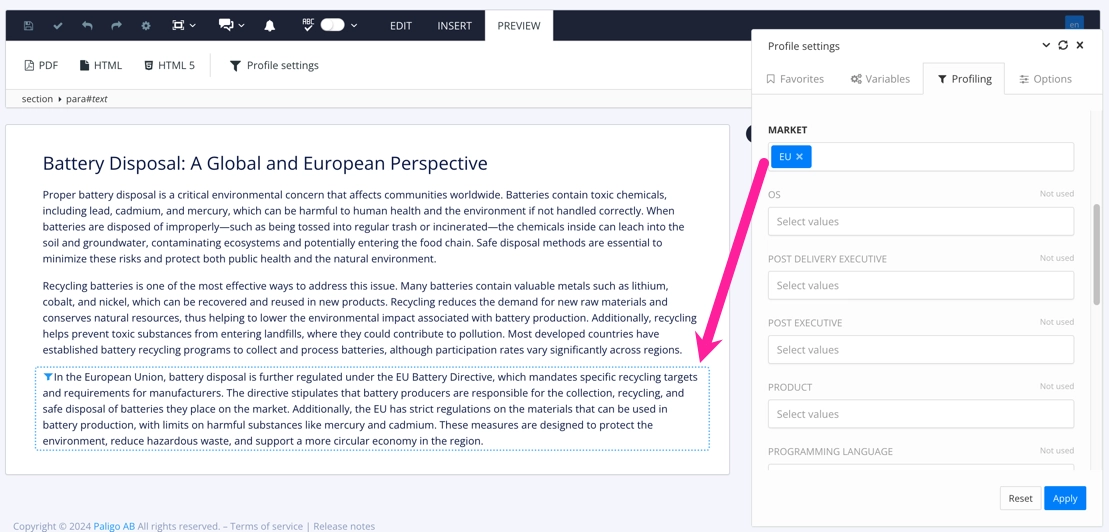Expand the comments dropdown arrow

pos(242,25)
